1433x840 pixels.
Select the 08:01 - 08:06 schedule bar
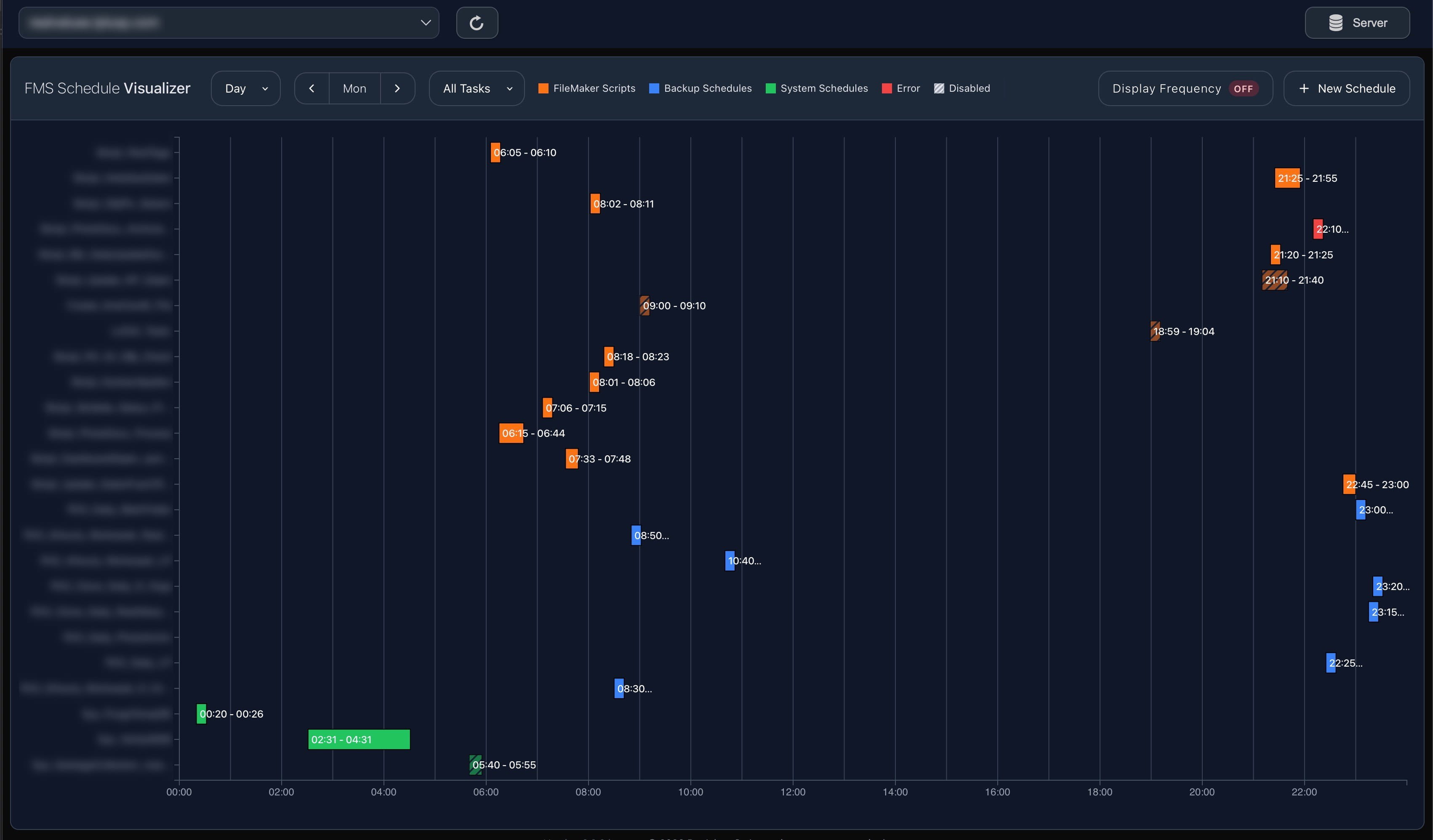tap(594, 382)
